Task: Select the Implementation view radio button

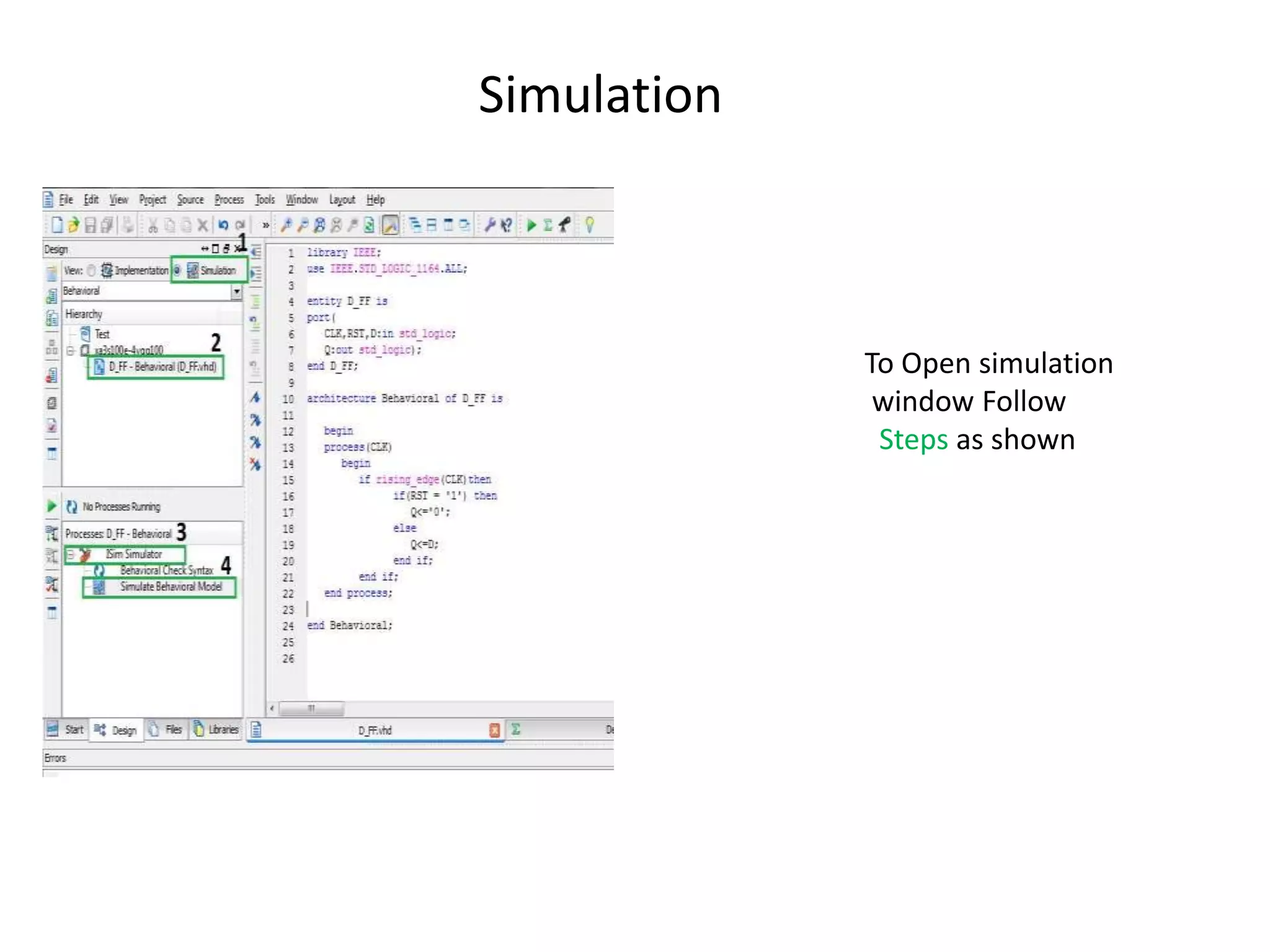Action: tap(92, 271)
